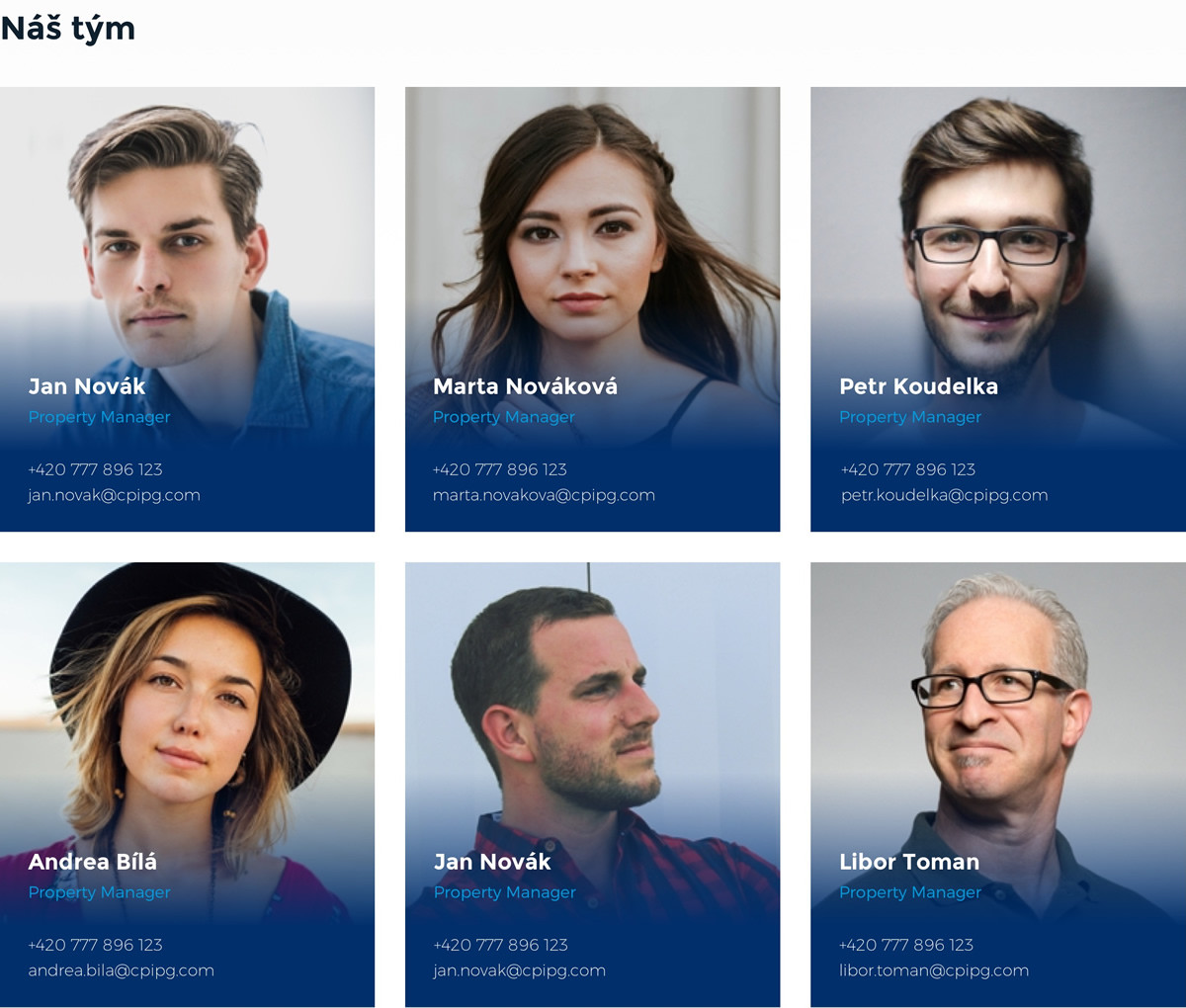The image size is (1186, 1008).
Task: Click the phone number under Petr Koudelka
Action: 907,469
